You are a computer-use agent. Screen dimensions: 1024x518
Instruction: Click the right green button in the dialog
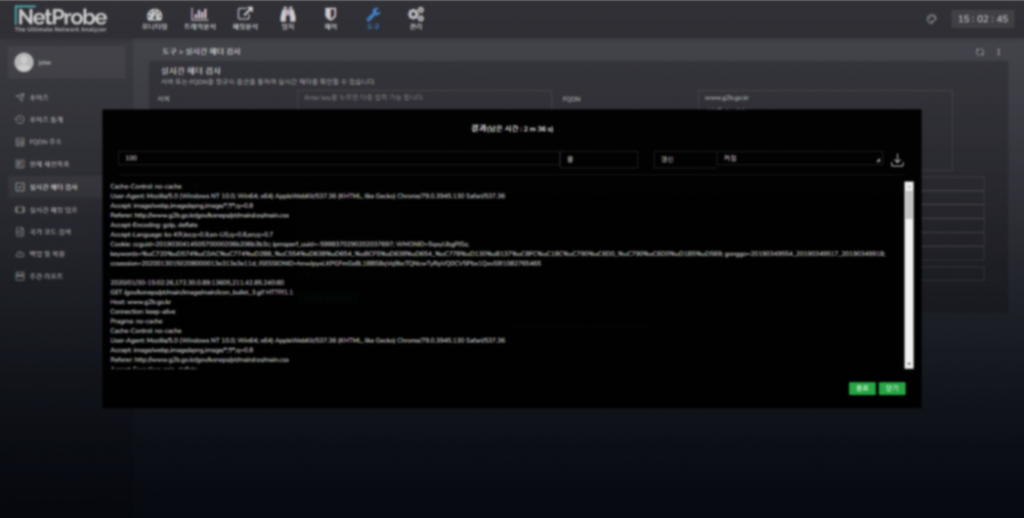click(892, 388)
